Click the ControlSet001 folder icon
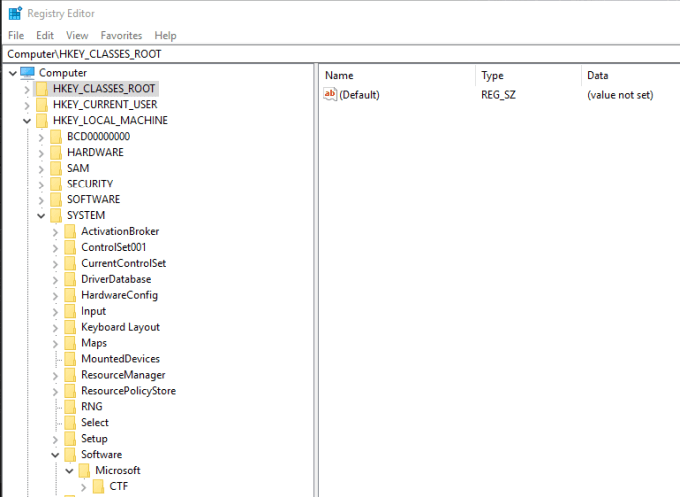The image size is (680, 497). 70,248
